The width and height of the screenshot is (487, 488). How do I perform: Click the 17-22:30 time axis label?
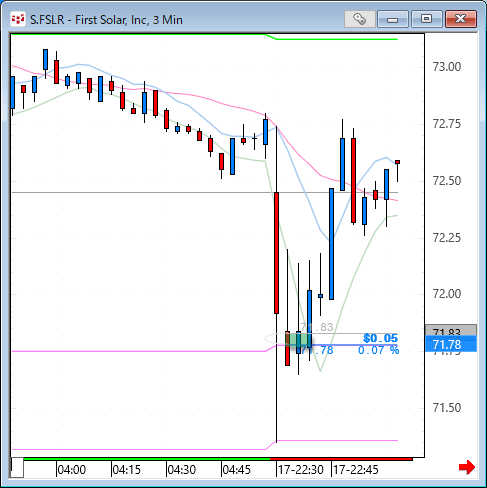301,470
